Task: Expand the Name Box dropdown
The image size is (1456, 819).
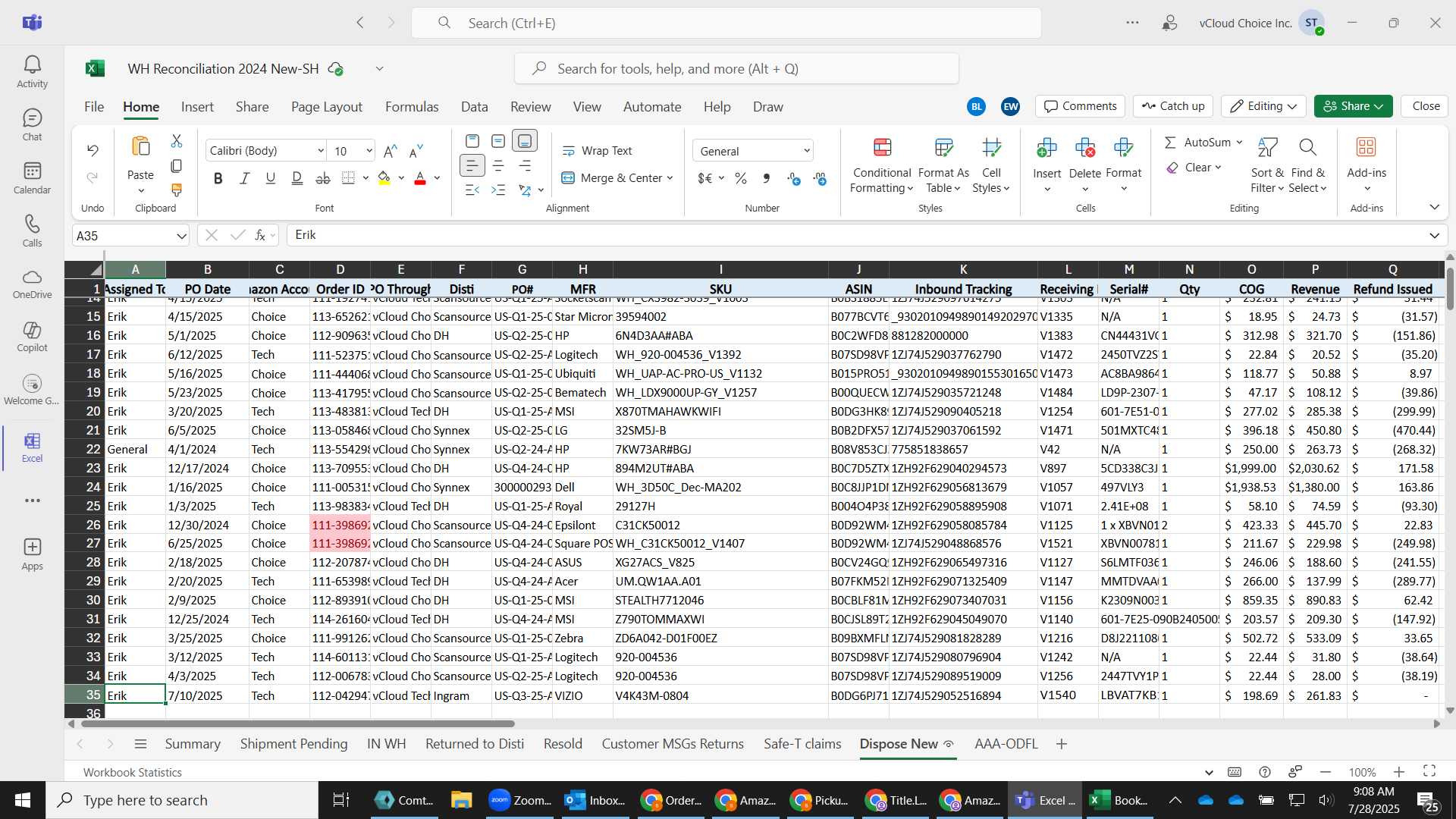Action: pyautogui.click(x=181, y=236)
